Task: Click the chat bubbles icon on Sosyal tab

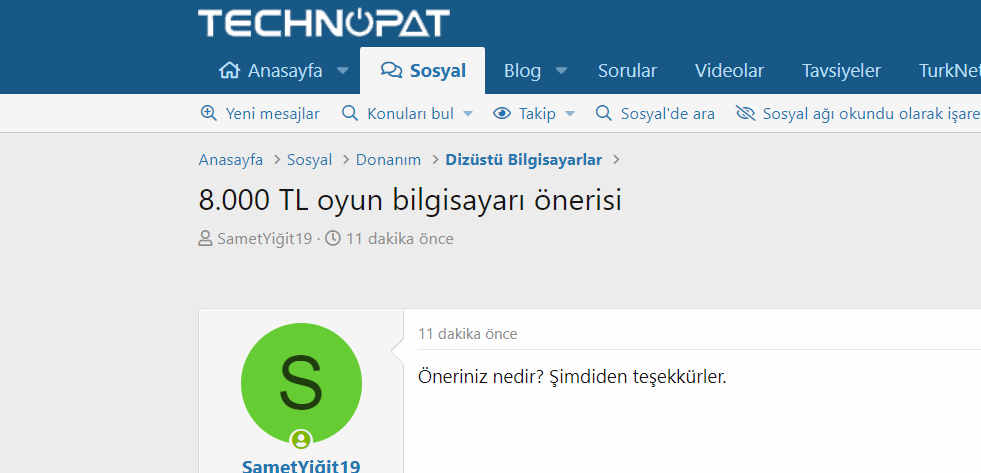Action: pyautogui.click(x=391, y=71)
